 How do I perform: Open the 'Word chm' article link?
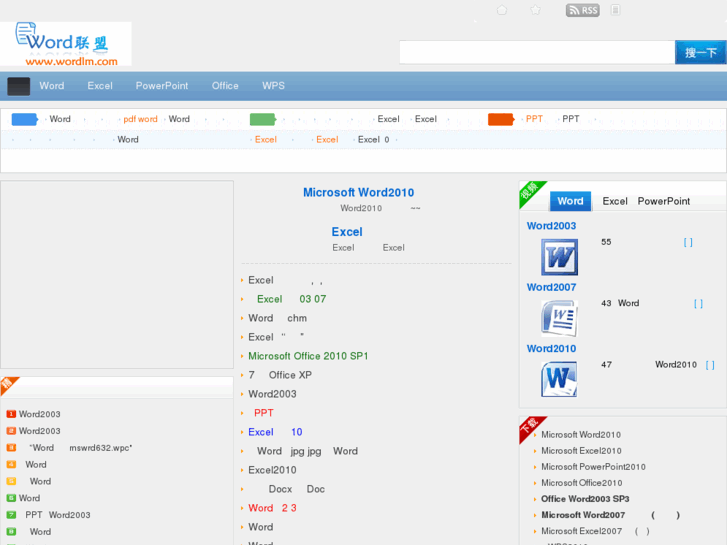277,318
